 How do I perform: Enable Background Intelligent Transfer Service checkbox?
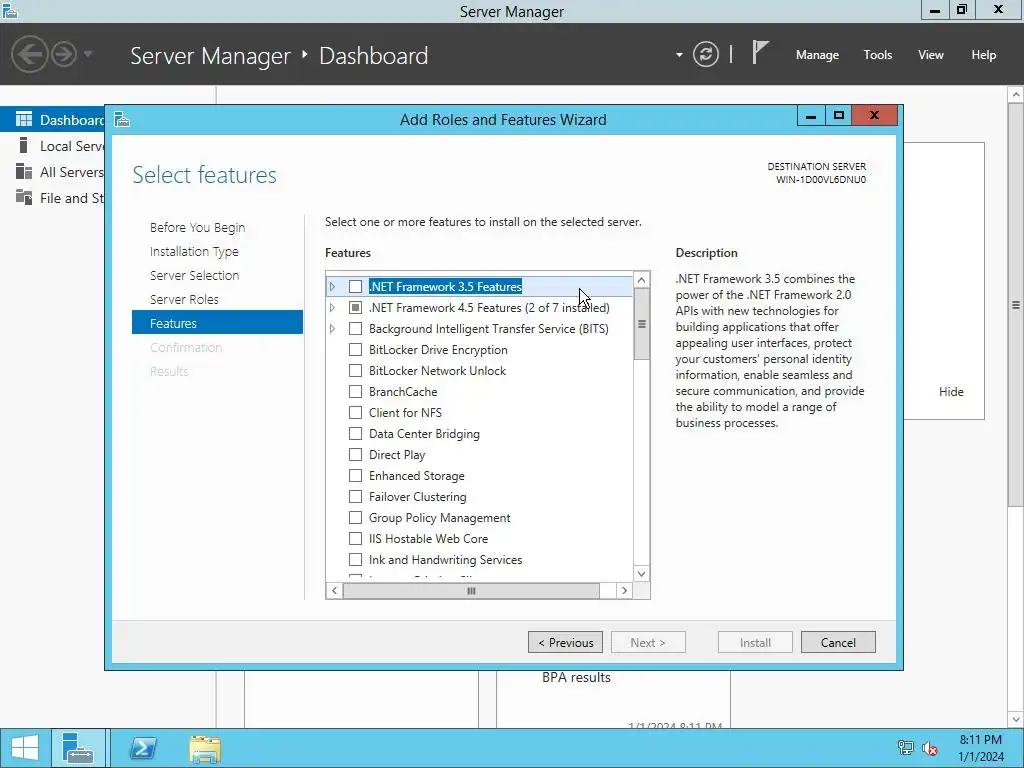click(x=355, y=328)
